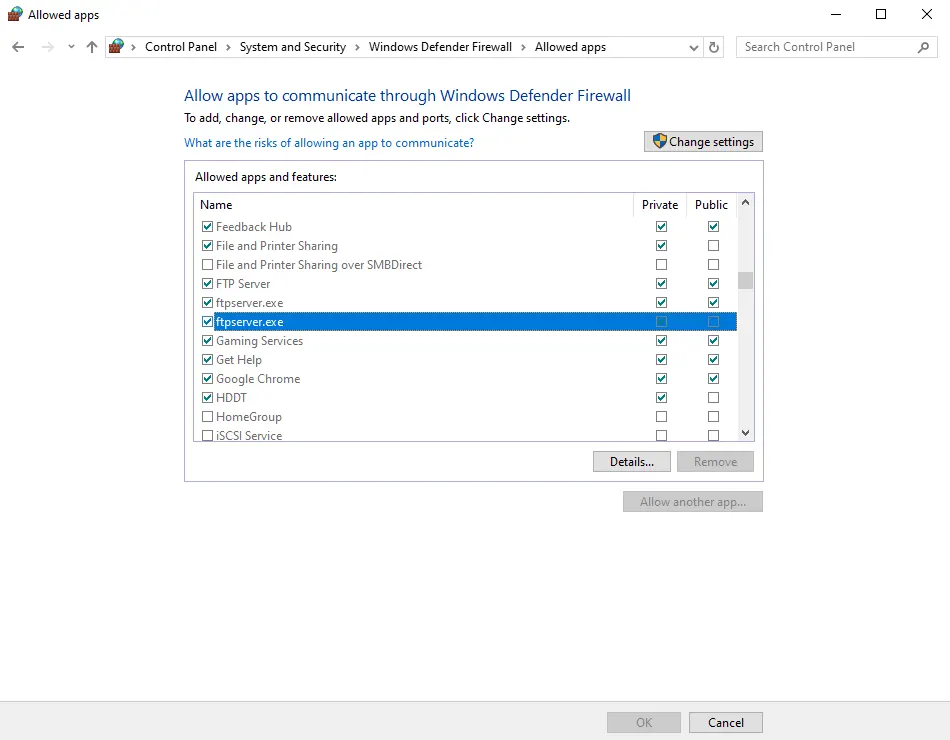Select the Feedback Hub row text
This screenshot has height=740, width=950.
254,227
